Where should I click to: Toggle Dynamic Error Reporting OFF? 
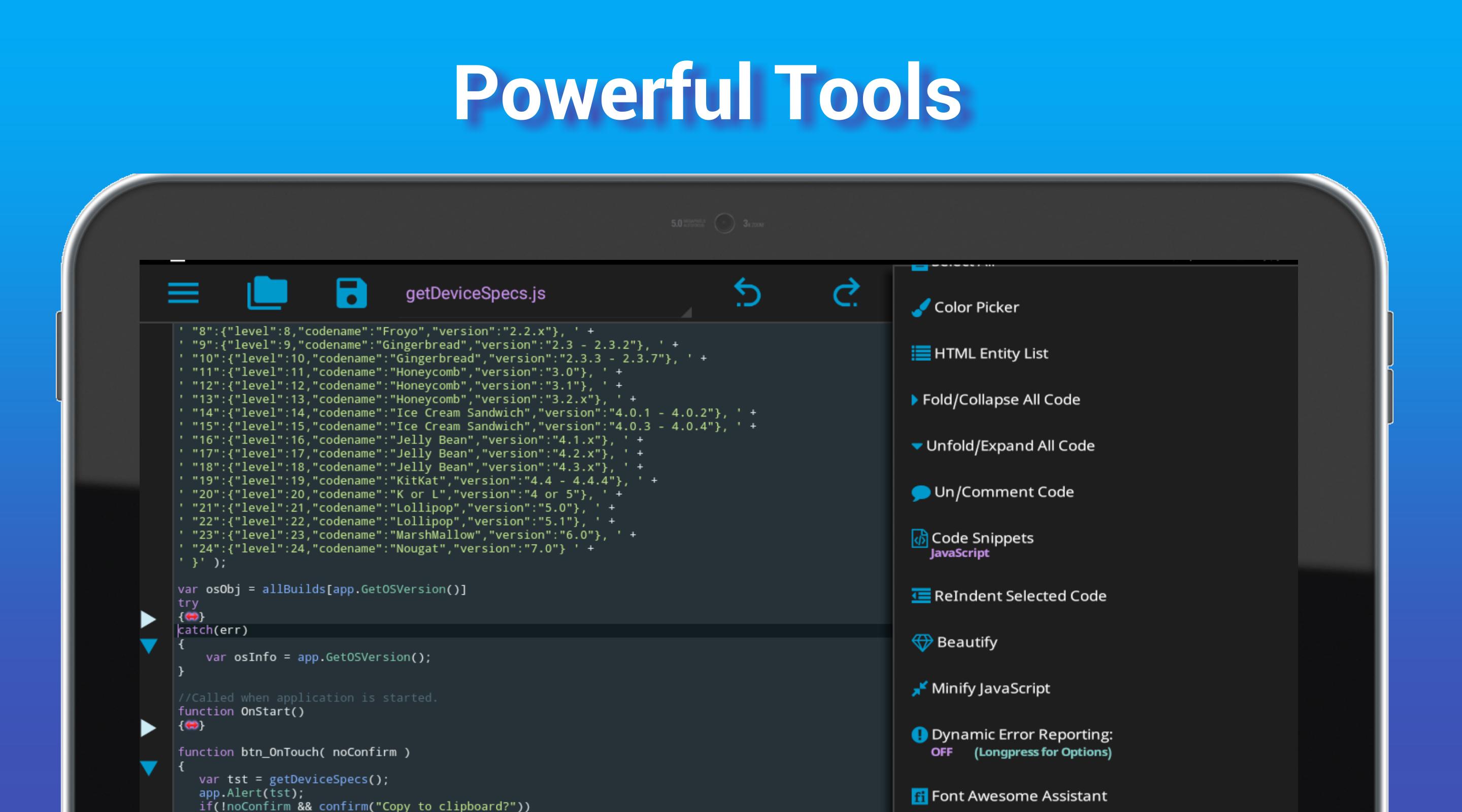point(941,752)
